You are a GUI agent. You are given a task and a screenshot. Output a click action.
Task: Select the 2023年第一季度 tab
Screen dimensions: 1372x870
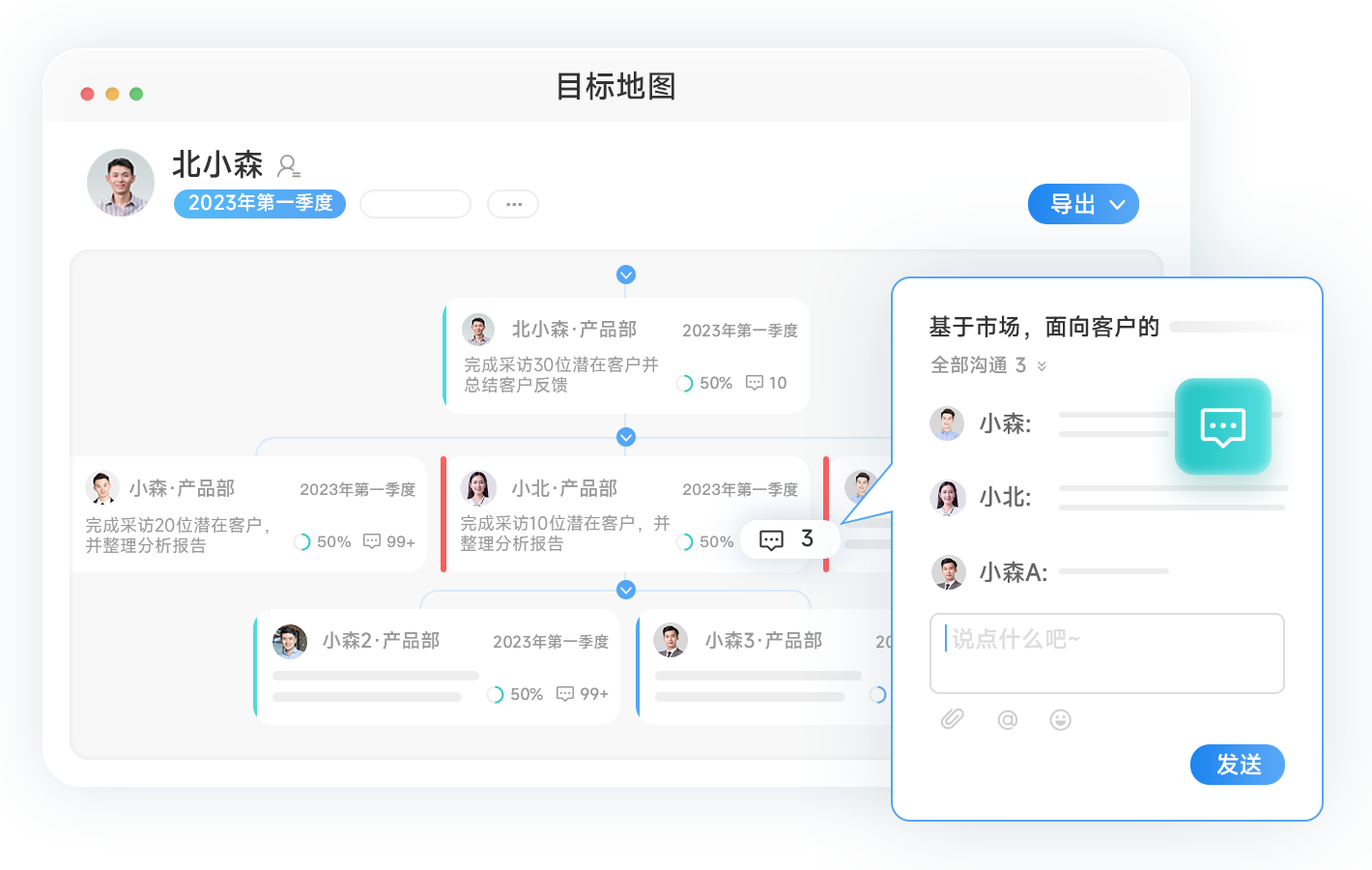(x=260, y=203)
